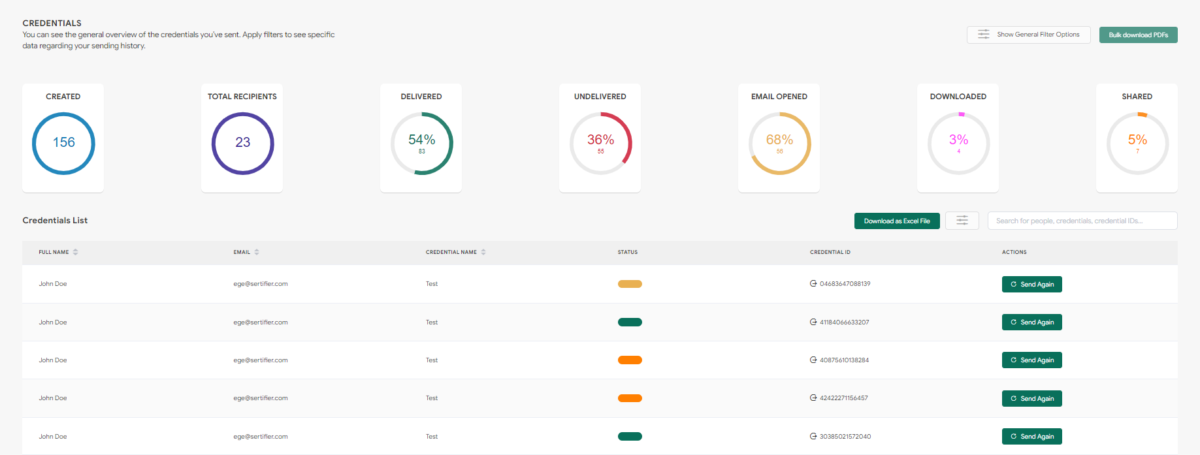
Task: Click Bulk download PDFs button
Action: (1138, 35)
